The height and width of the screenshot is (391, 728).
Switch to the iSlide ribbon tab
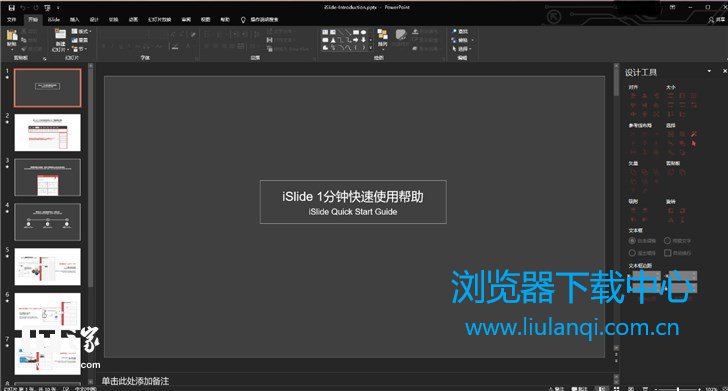pyautogui.click(x=54, y=20)
